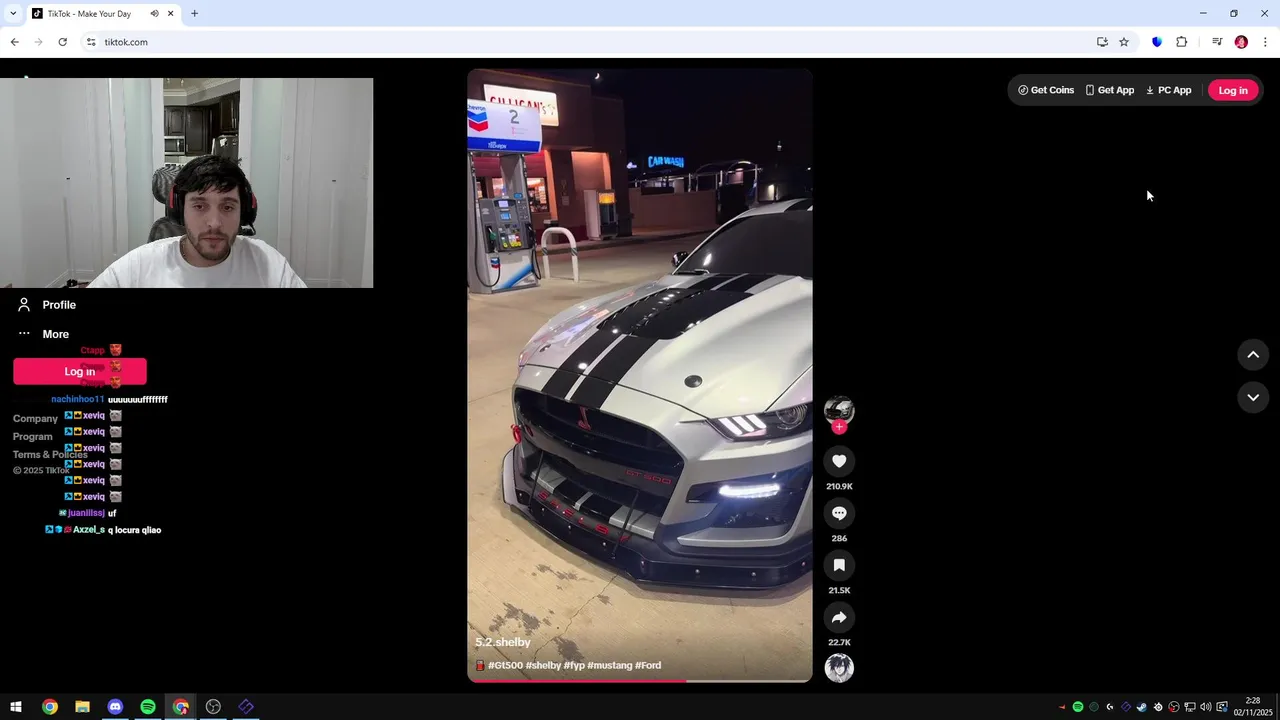
Task: Open the Chrome three-dot menu
Action: pos(1265,42)
